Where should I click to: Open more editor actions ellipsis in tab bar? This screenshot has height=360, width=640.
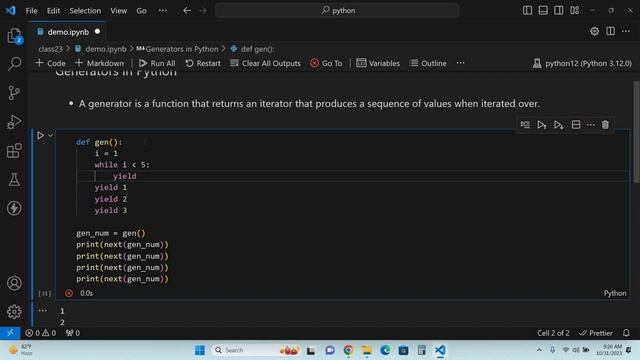(626, 31)
